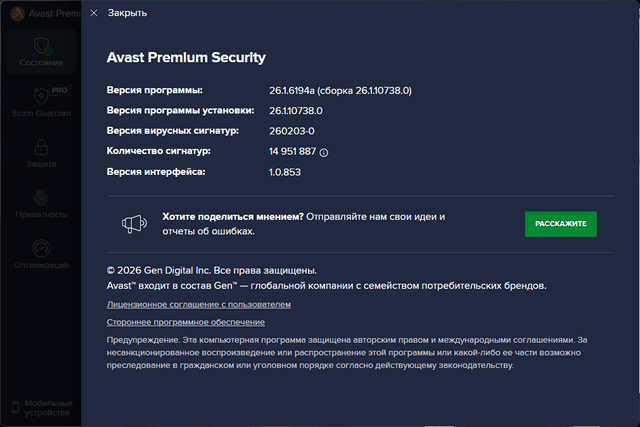The height and width of the screenshot is (427, 640).
Task: Select the Состояние shield icon in sidebar
Action: point(41,45)
